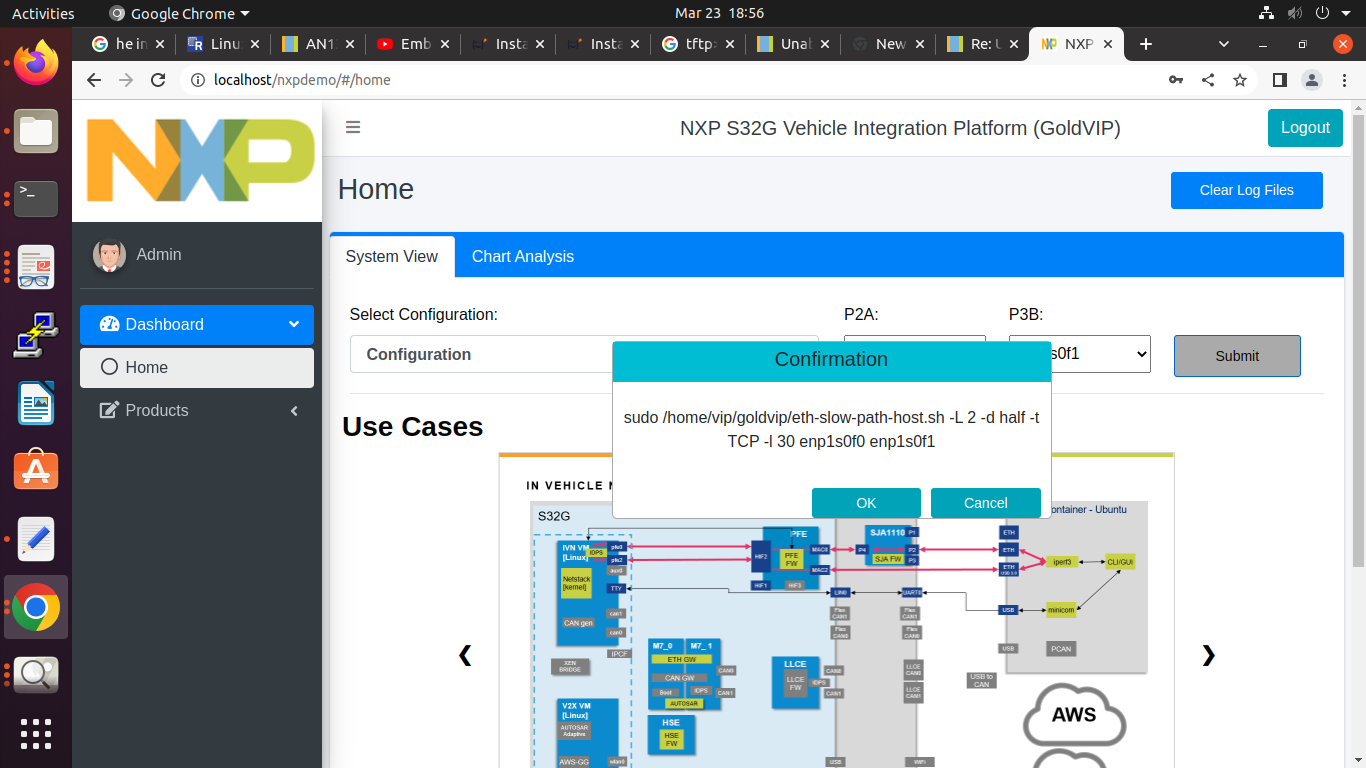The height and width of the screenshot is (768, 1366).
Task: Open the text editor dock icon
Action: [x=36, y=539]
